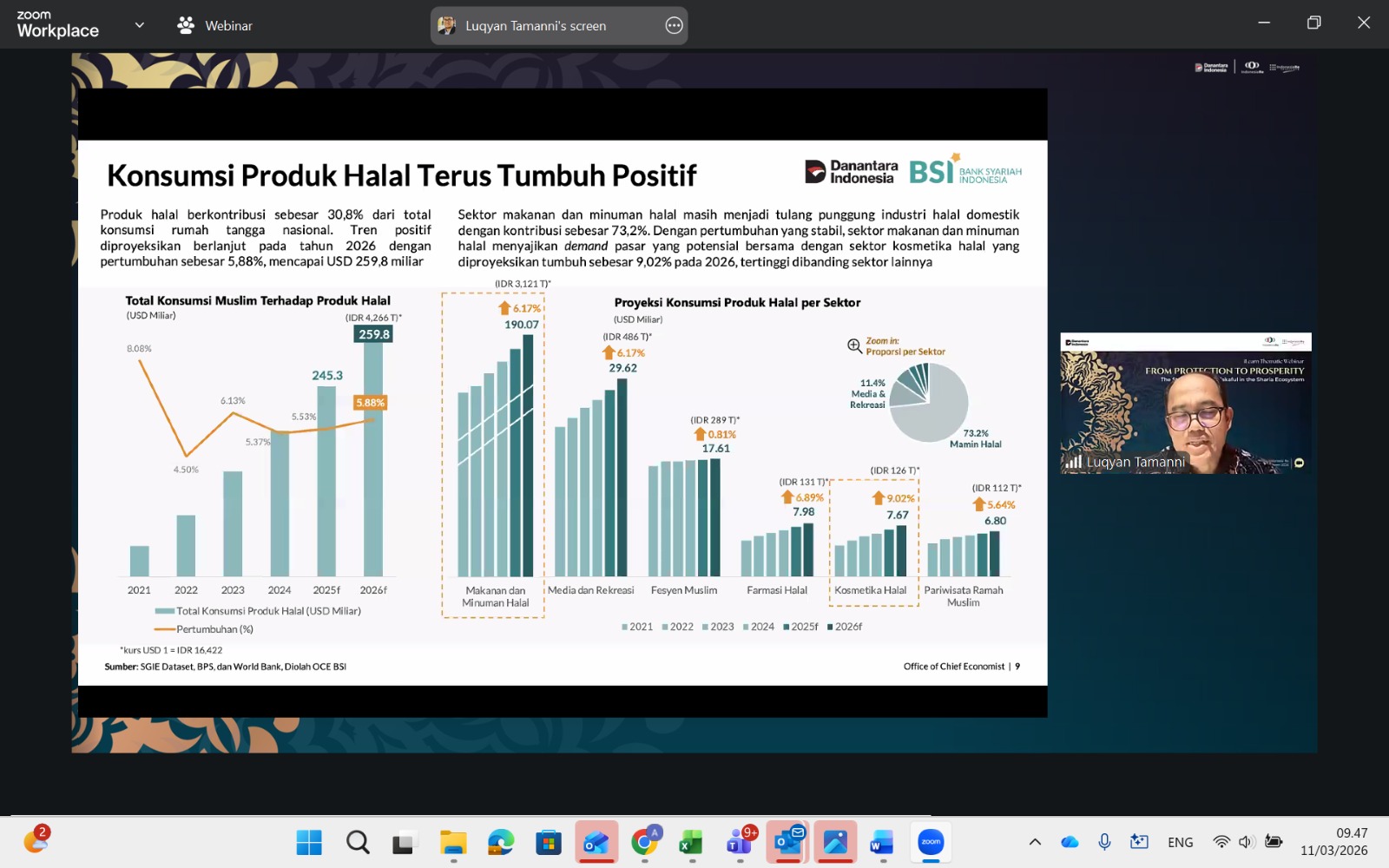The image size is (1389, 868).
Task: Open the Windows Start menu
Action: [309, 842]
